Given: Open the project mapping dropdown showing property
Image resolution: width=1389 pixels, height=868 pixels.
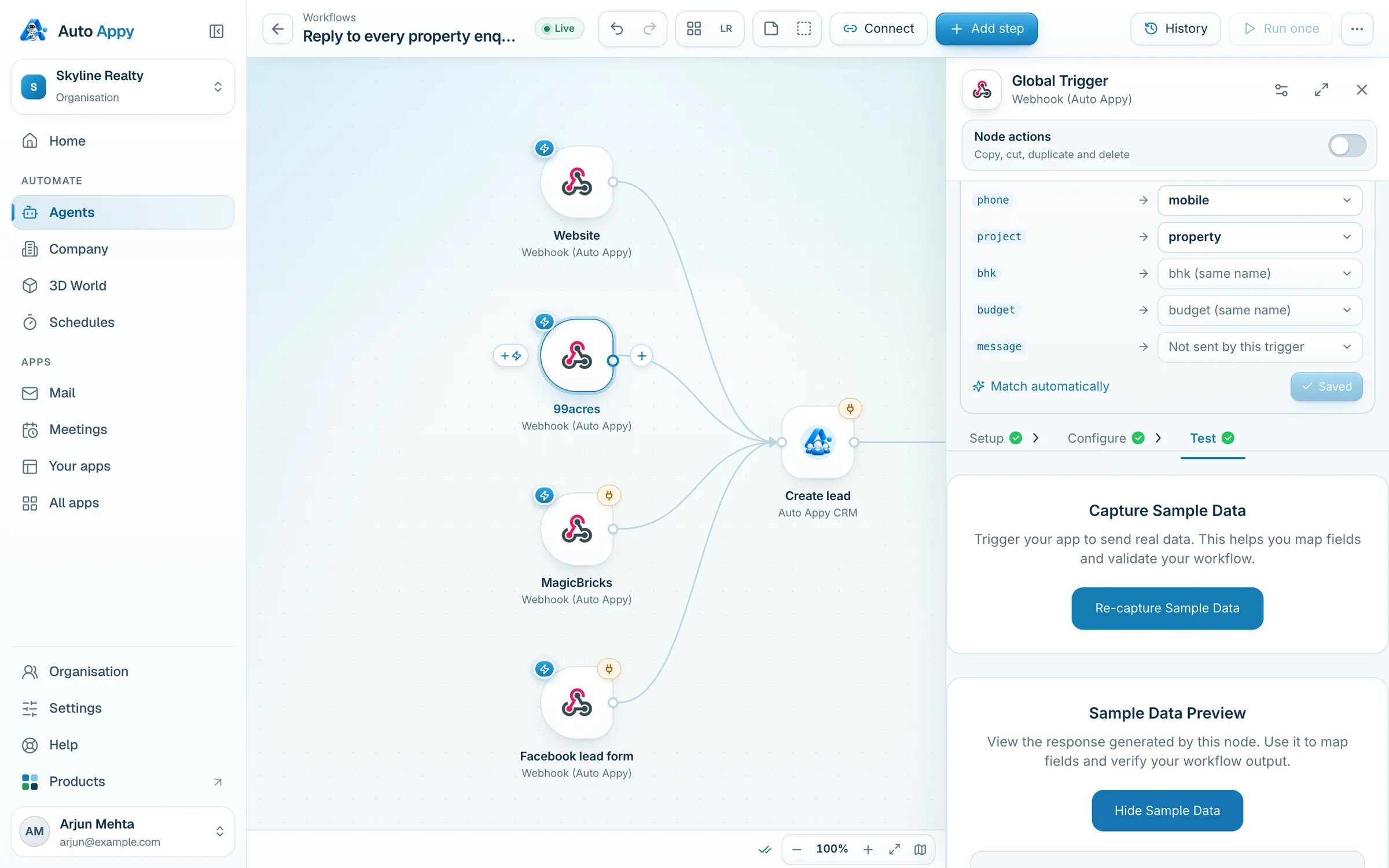Looking at the screenshot, I should coord(1259,237).
